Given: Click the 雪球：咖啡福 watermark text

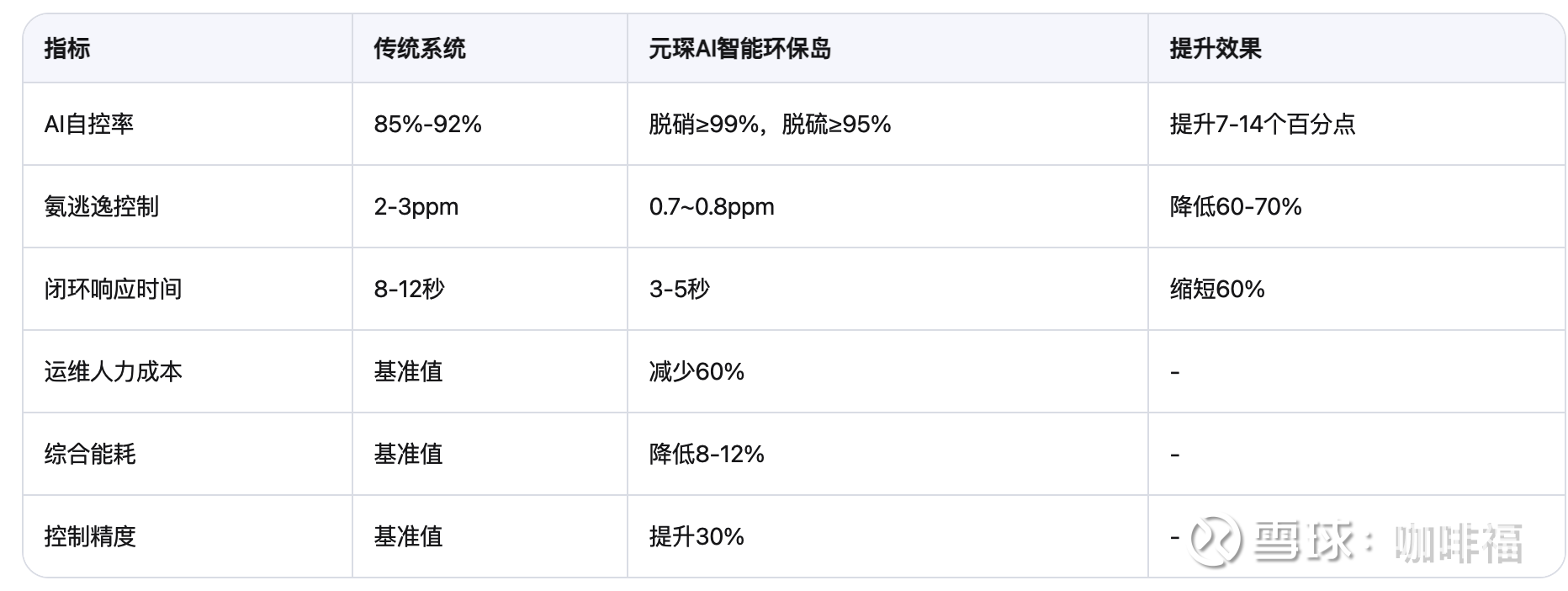Looking at the screenshot, I should point(1388,541).
